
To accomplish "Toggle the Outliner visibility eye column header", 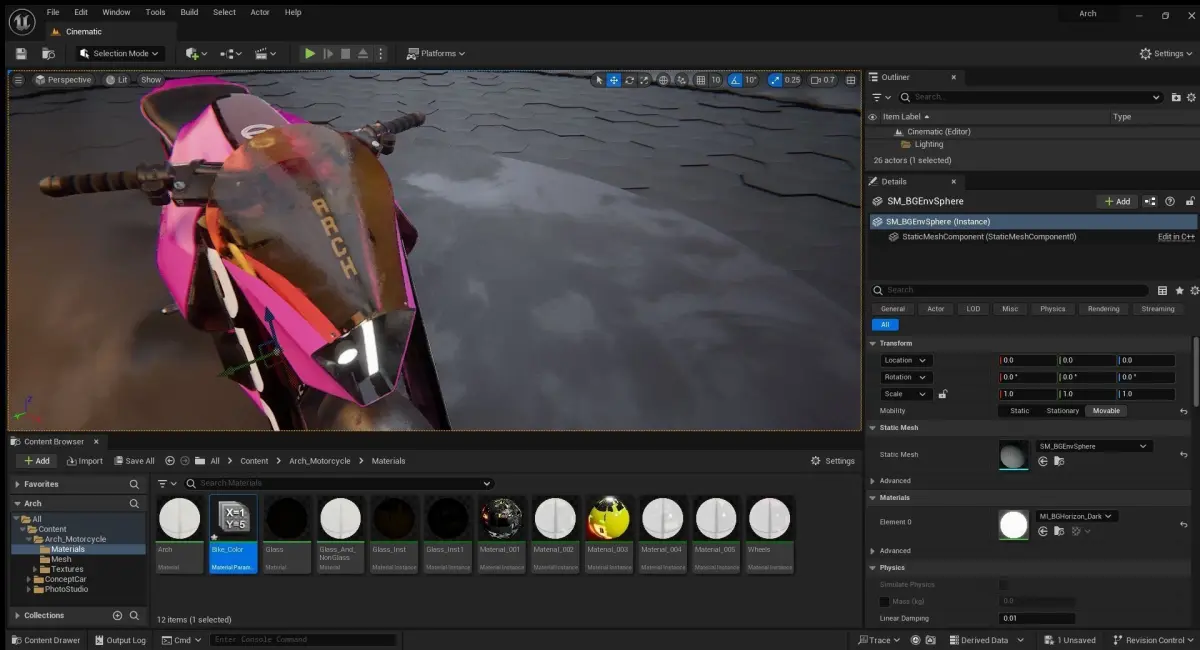I will pos(873,116).
